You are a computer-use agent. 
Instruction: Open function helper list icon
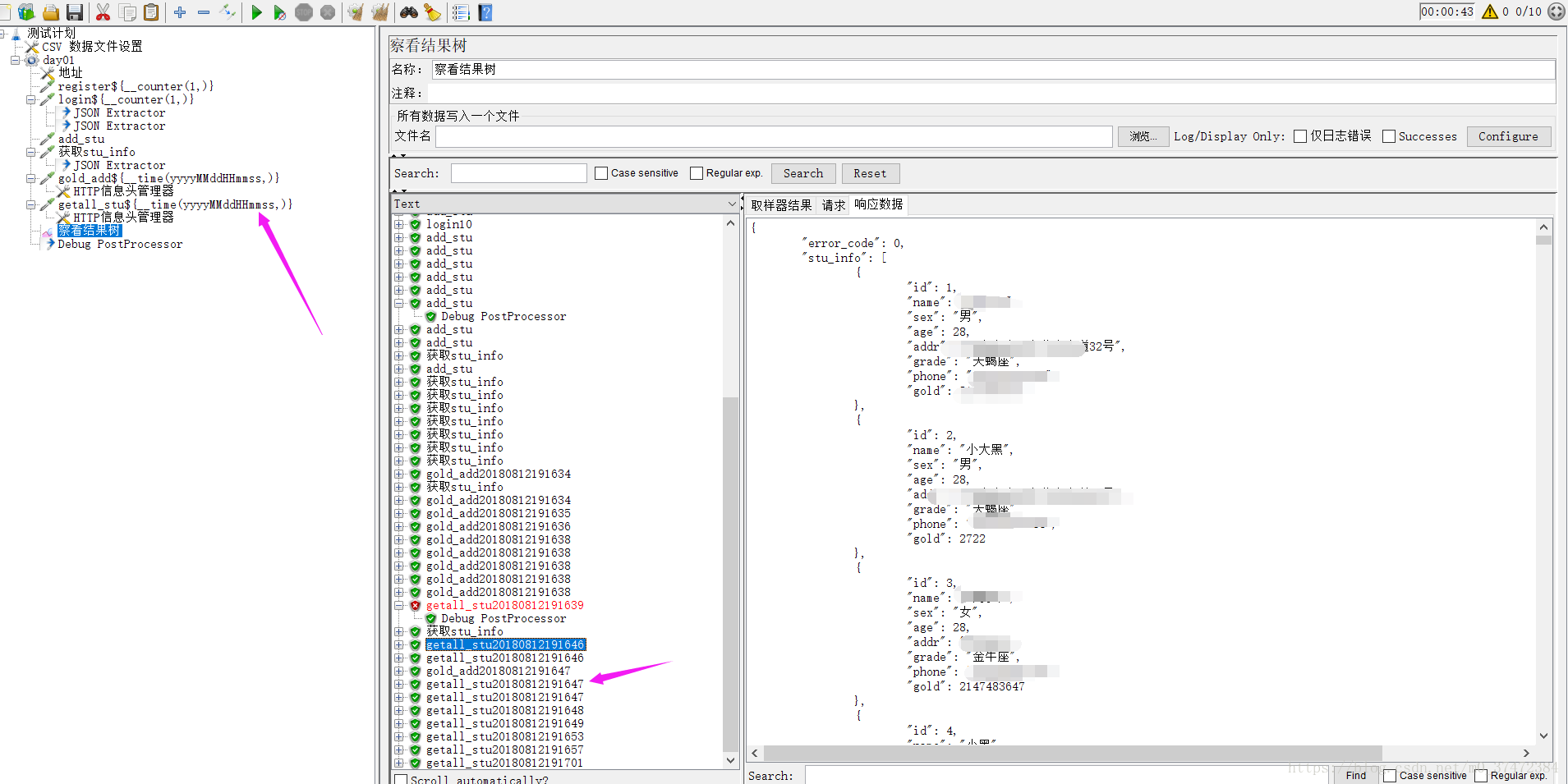[x=461, y=12]
